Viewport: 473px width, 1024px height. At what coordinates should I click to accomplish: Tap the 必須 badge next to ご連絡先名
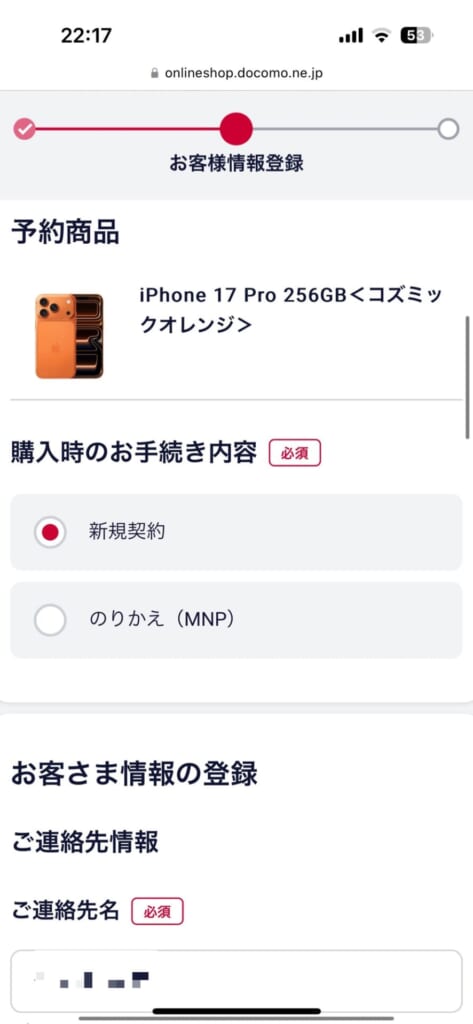[x=157, y=911]
